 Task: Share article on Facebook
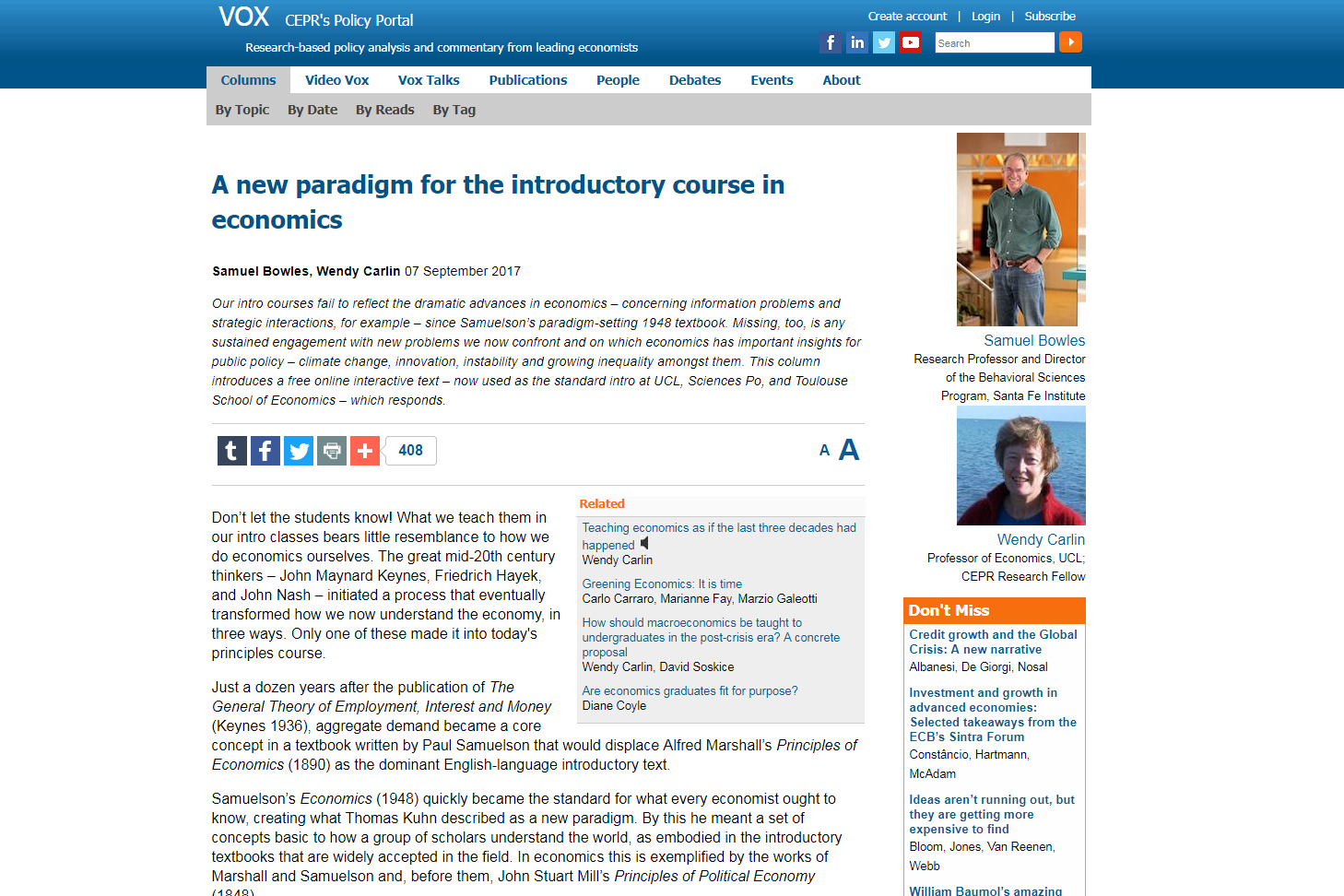[265, 451]
